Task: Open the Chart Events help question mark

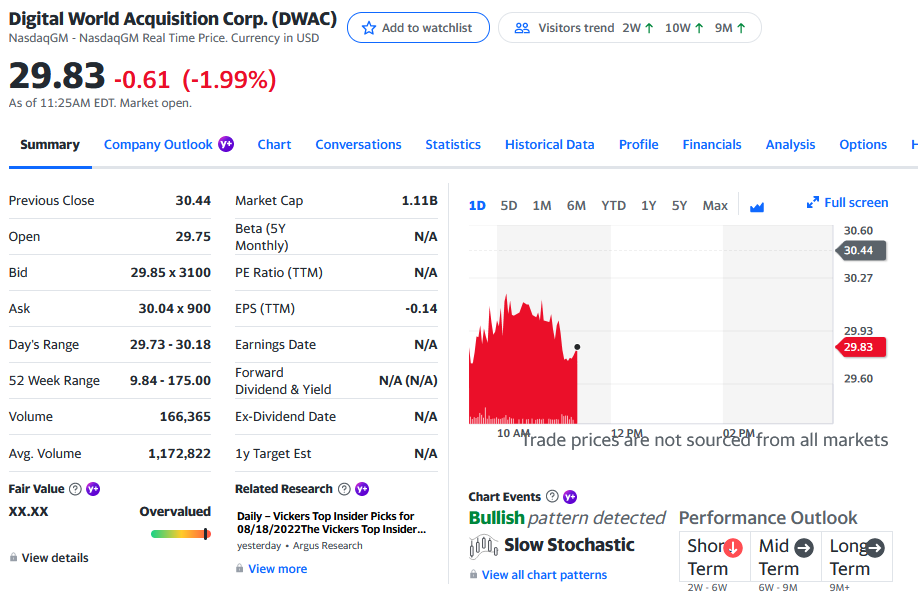Action: 552,496
